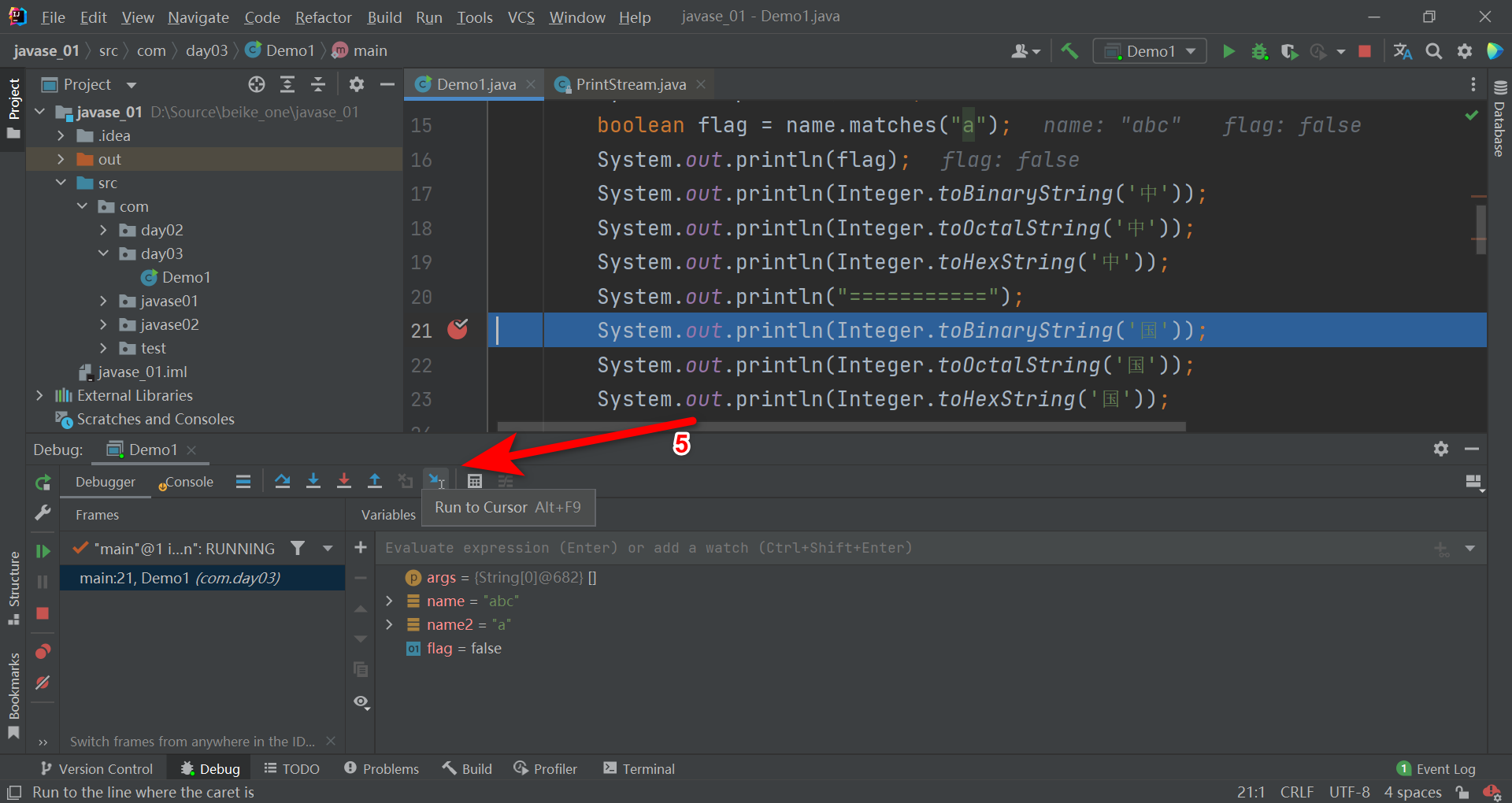Open the Refactor menu

323,17
